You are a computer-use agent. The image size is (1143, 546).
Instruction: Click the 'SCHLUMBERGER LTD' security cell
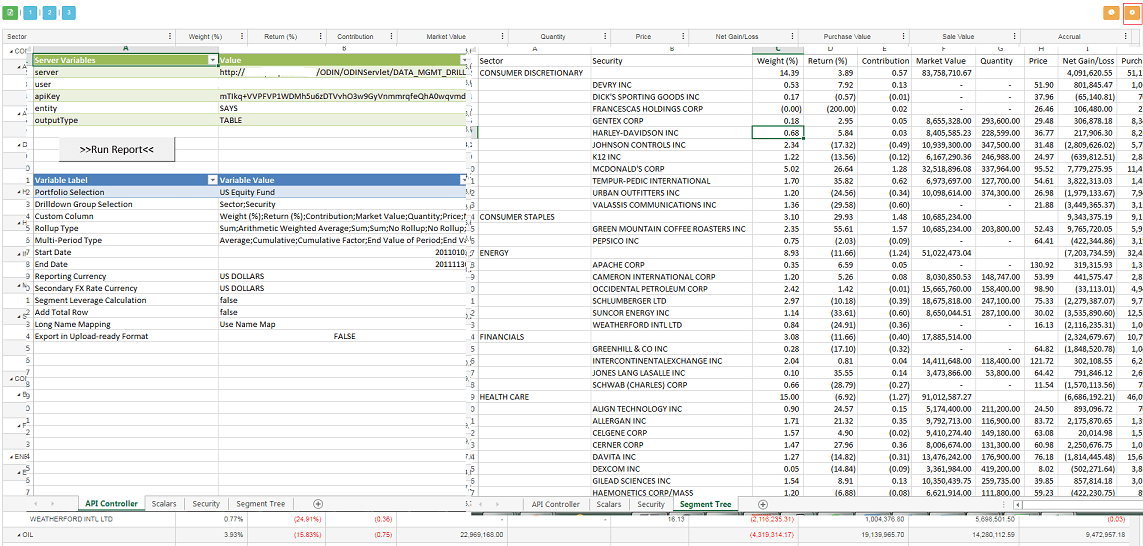click(671, 300)
